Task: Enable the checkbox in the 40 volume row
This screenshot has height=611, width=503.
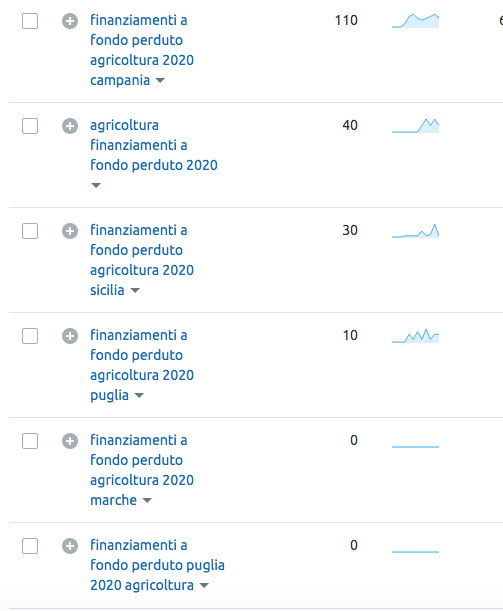Action: [30, 126]
